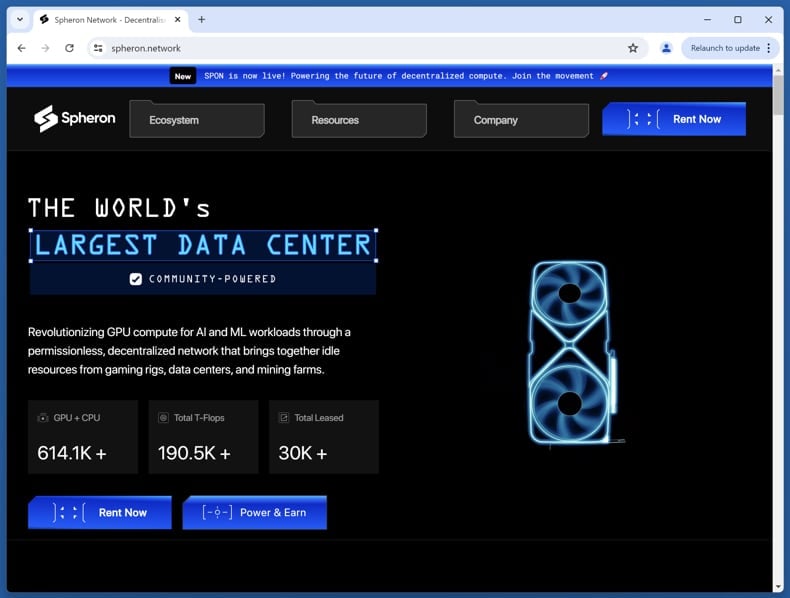This screenshot has height=598, width=790.
Task: Open site information icon in address bar
Action: click(98, 48)
